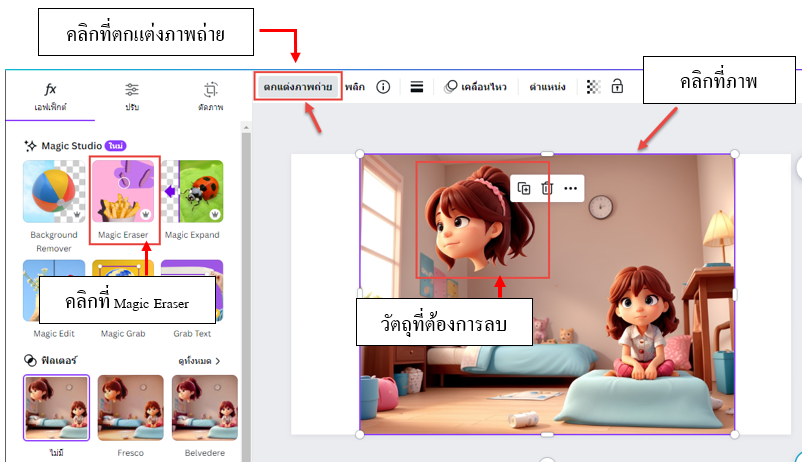Click the Magic Studio sparkle icon
The image size is (808, 469).
(30, 146)
